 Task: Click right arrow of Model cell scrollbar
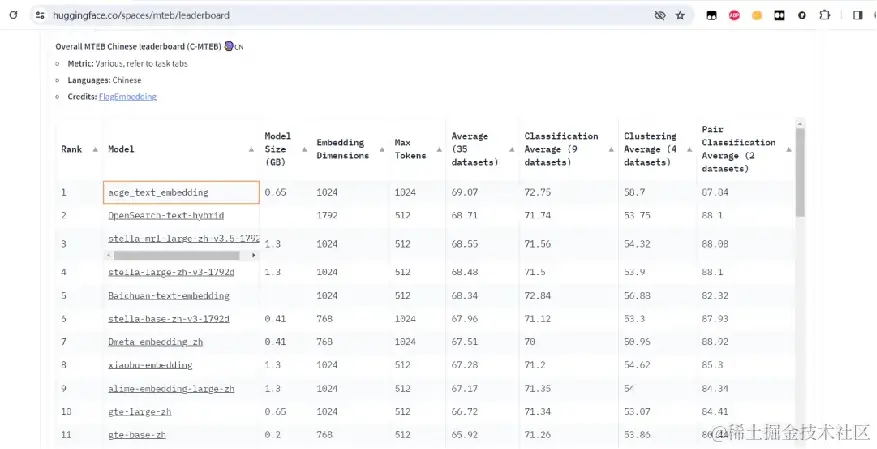point(253,256)
